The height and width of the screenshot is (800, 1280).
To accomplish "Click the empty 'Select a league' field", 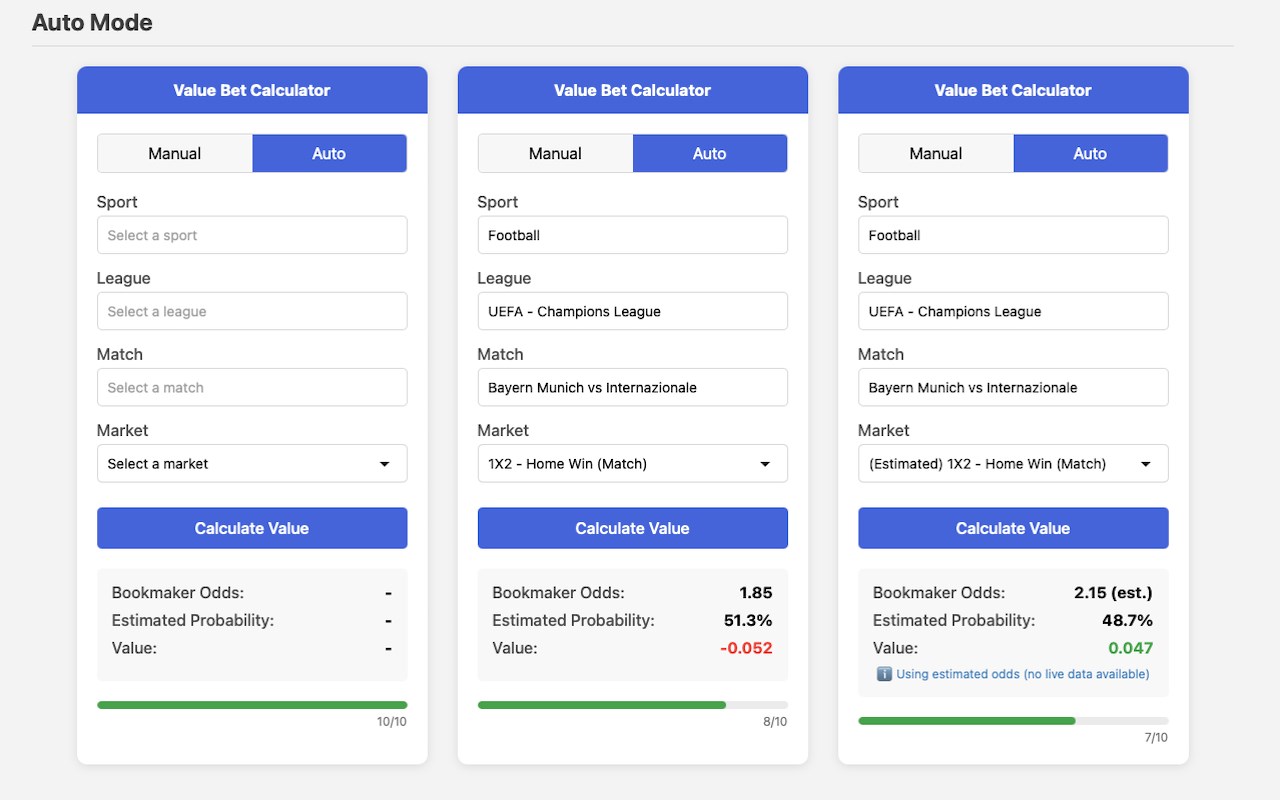I will (252, 311).
